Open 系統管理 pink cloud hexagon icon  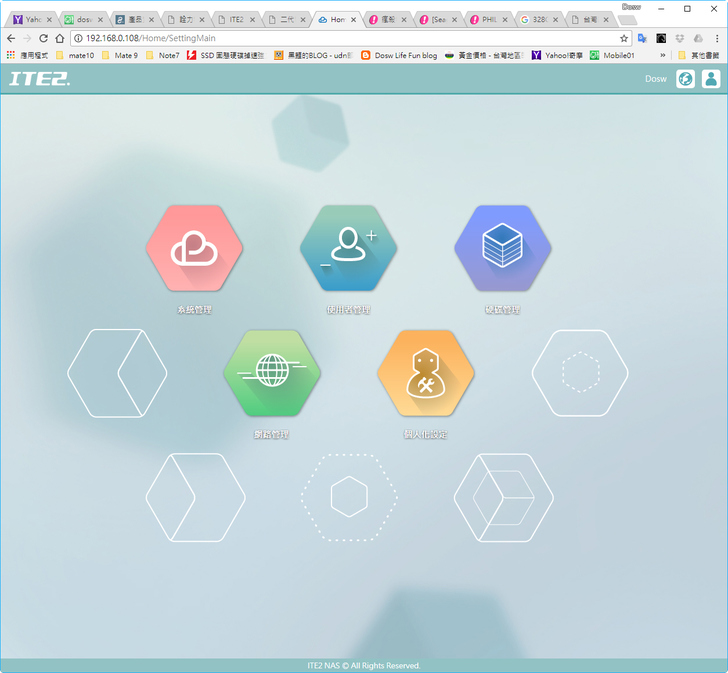click(194, 248)
